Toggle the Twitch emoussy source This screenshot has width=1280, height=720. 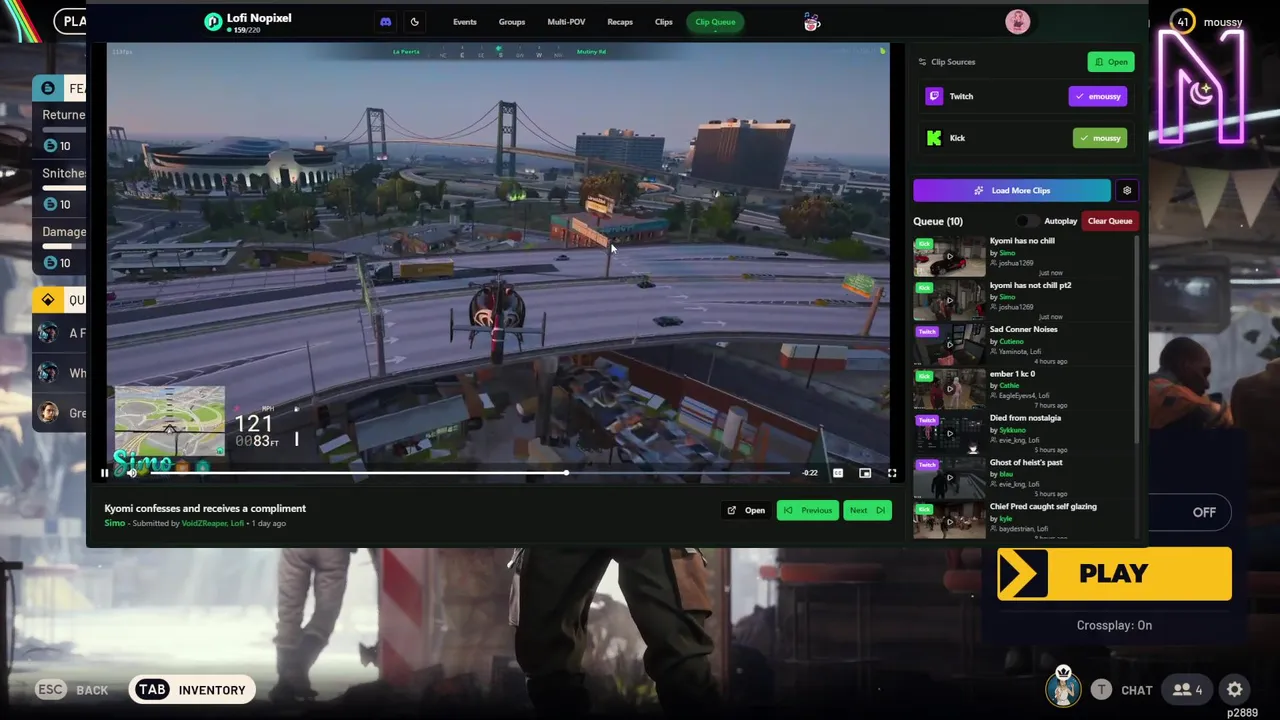tap(1098, 96)
